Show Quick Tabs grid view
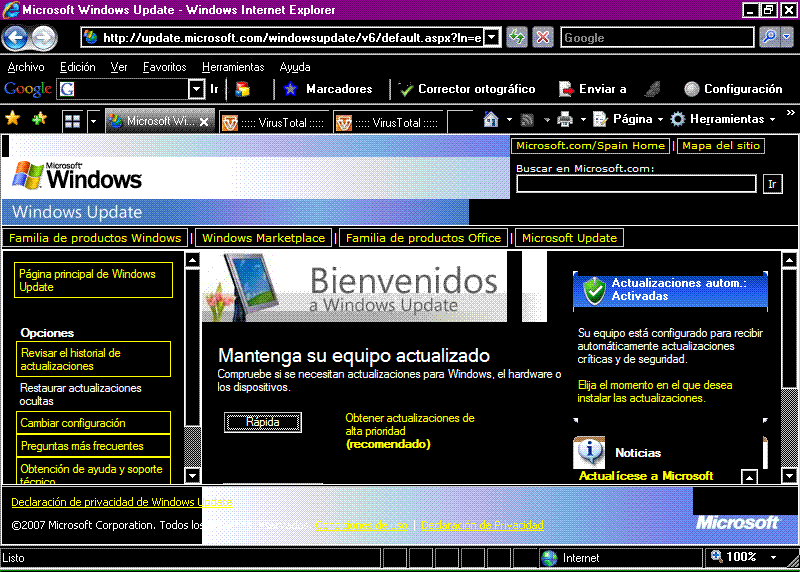 tap(72, 121)
